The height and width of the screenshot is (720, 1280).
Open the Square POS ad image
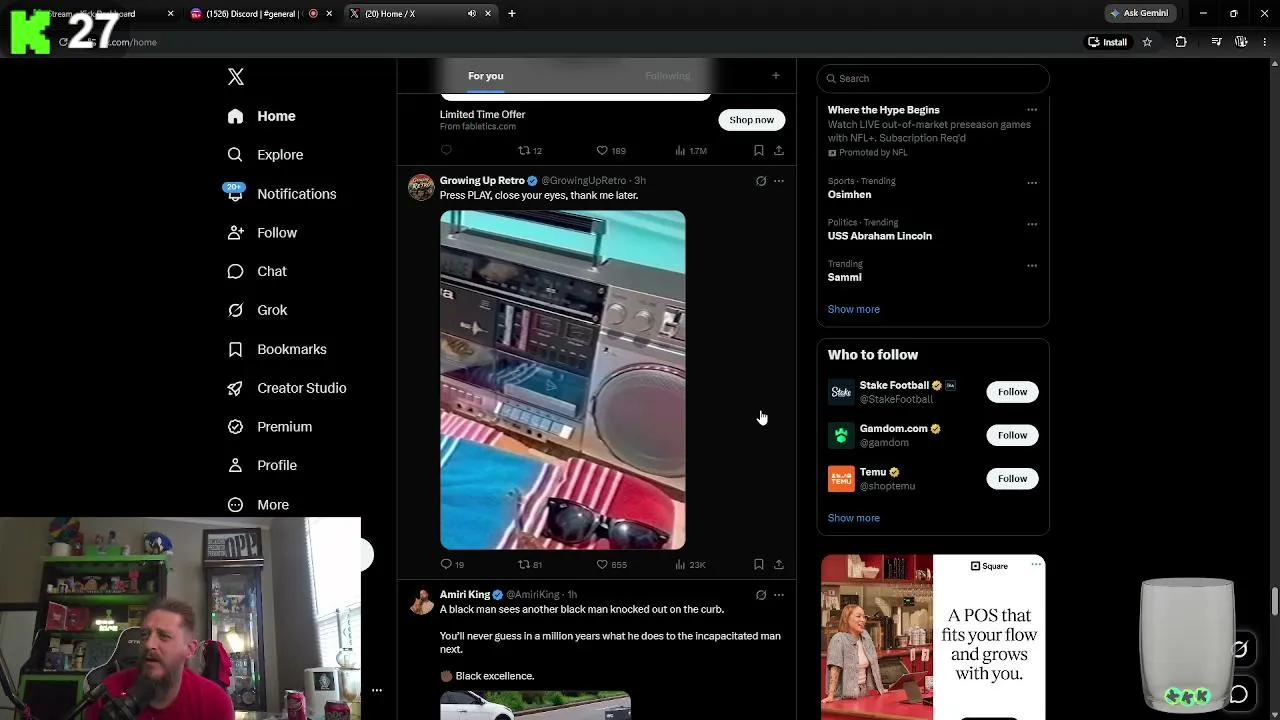point(933,637)
